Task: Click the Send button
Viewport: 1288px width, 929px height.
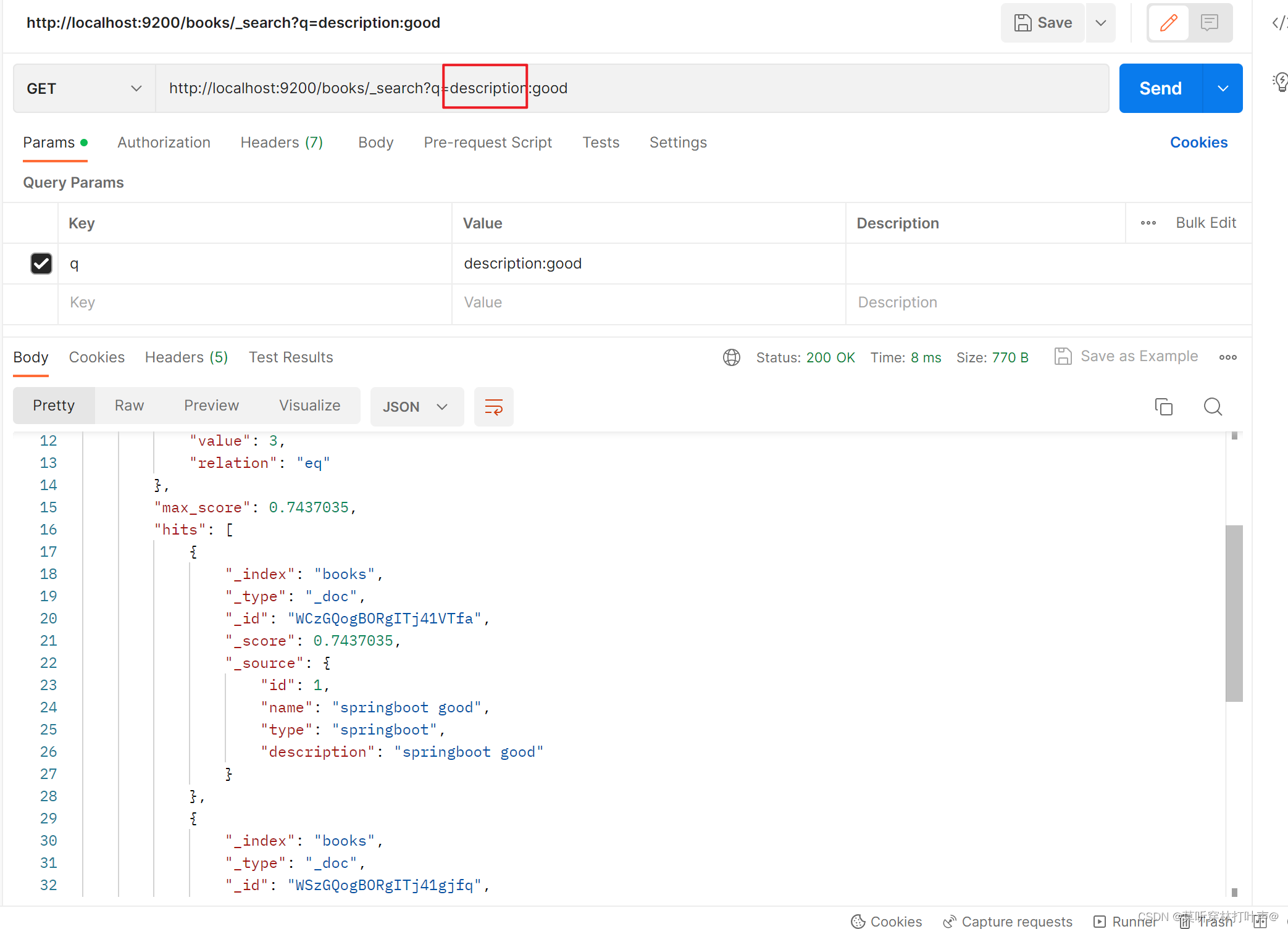Action: tap(1160, 88)
